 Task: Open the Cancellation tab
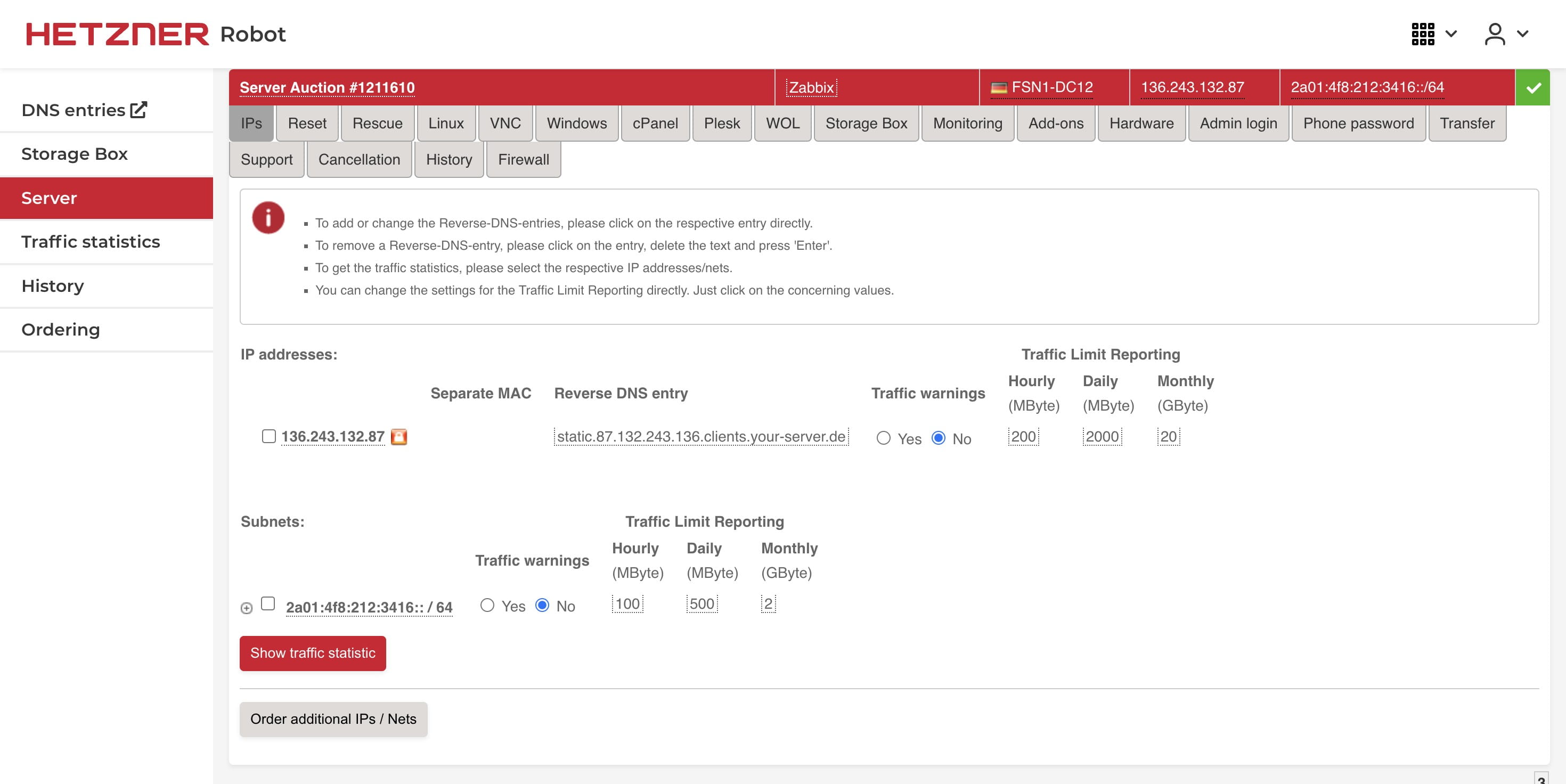tap(360, 160)
